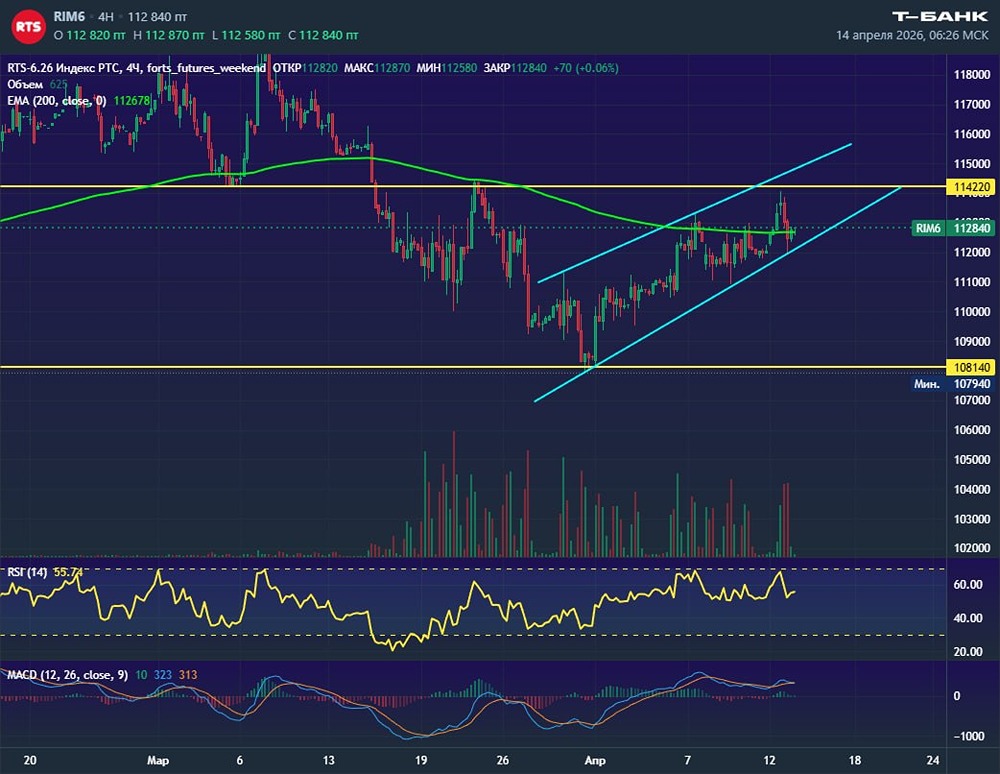
Task: Click the Мин. 107940 minimum label
Action: tap(953, 384)
